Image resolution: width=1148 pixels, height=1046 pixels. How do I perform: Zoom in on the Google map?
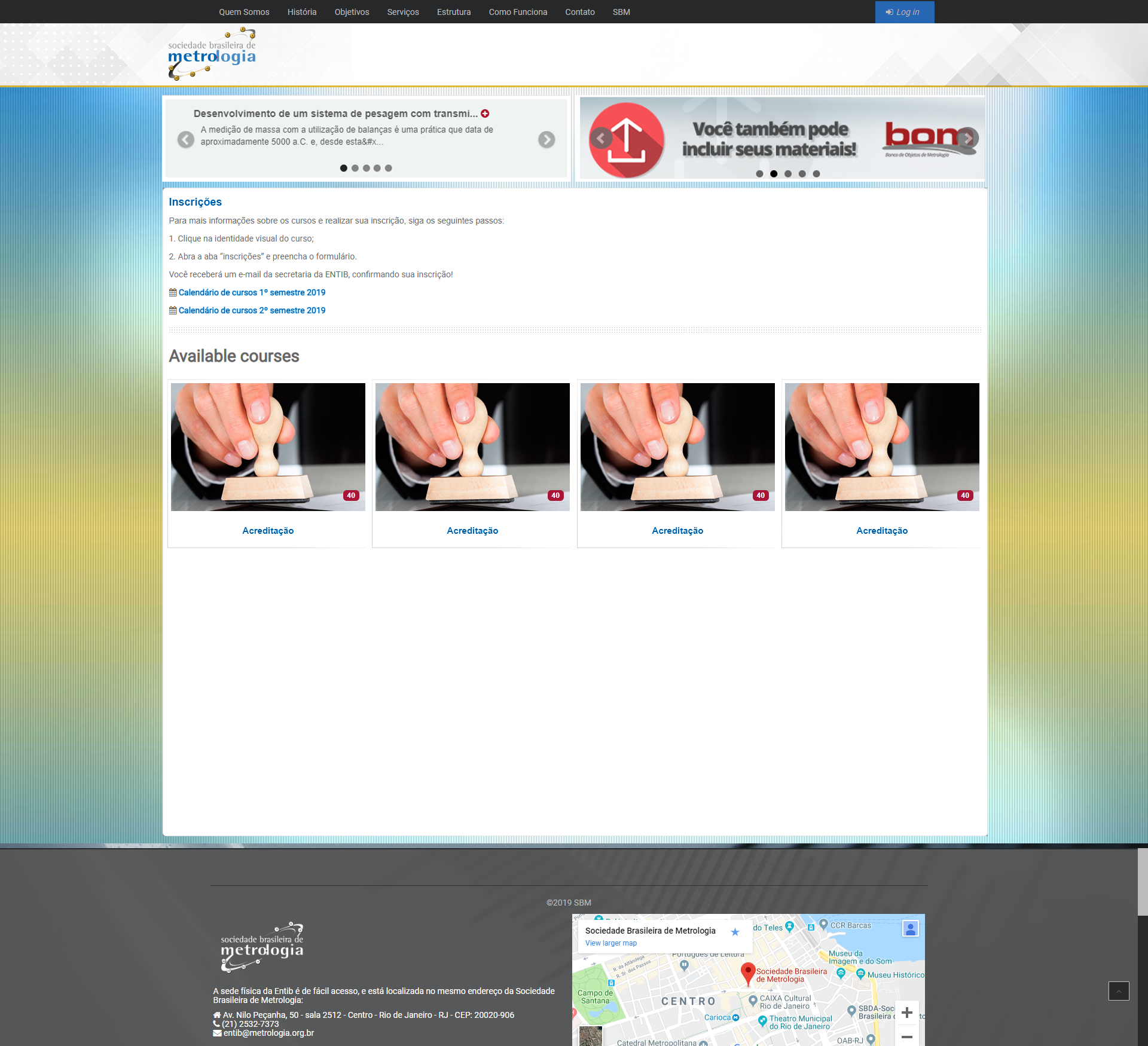click(907, 1013)
